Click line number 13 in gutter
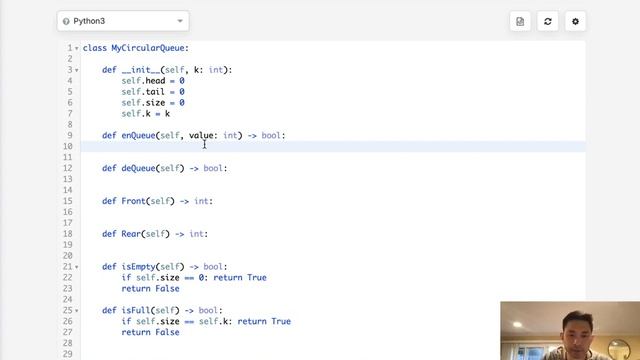The width and height of the screenshot is (640, 360). 68,179
